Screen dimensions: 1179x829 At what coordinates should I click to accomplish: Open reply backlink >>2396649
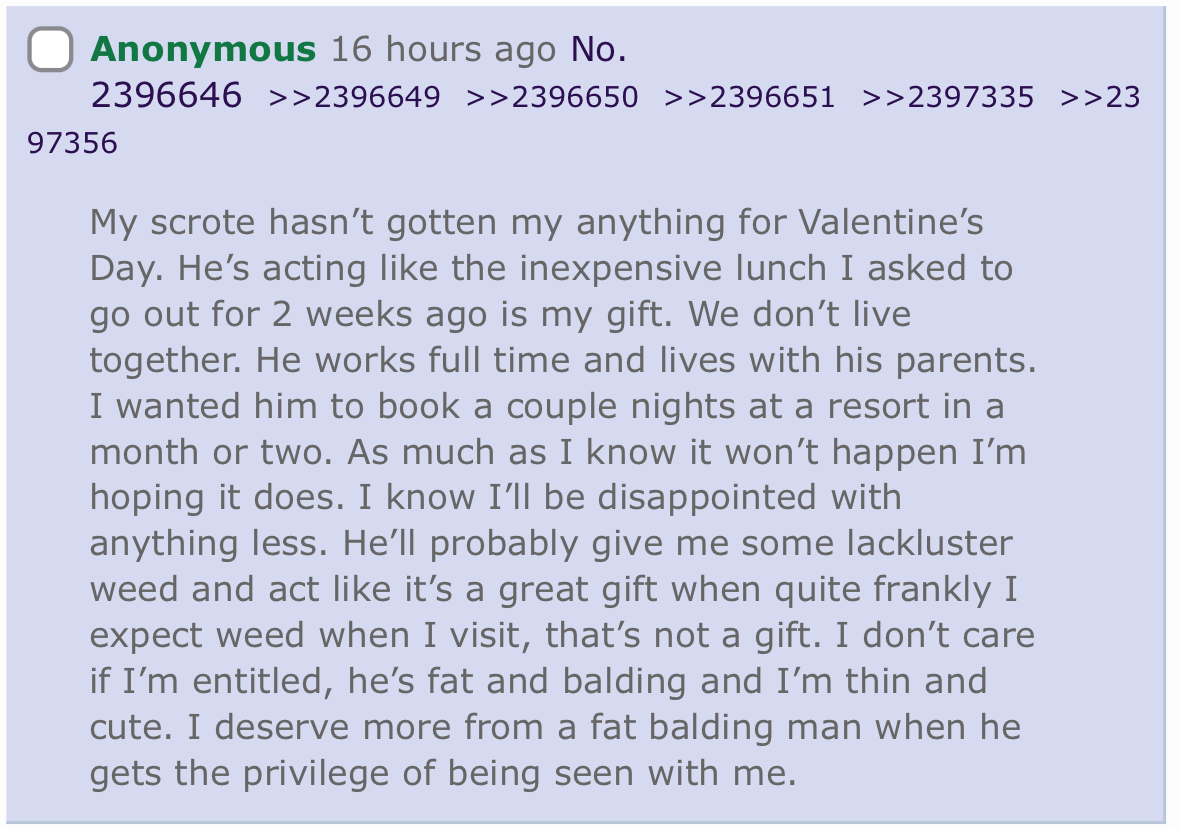tap(354, 97)
